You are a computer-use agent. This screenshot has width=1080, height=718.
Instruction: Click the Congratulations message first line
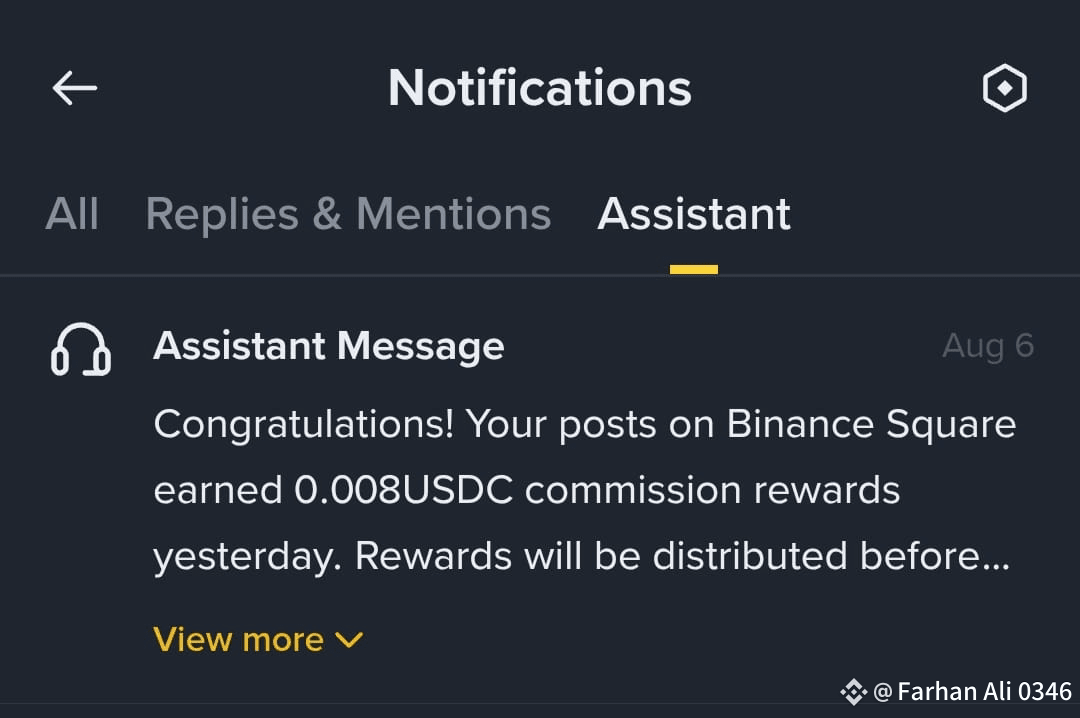coord(585,424)
